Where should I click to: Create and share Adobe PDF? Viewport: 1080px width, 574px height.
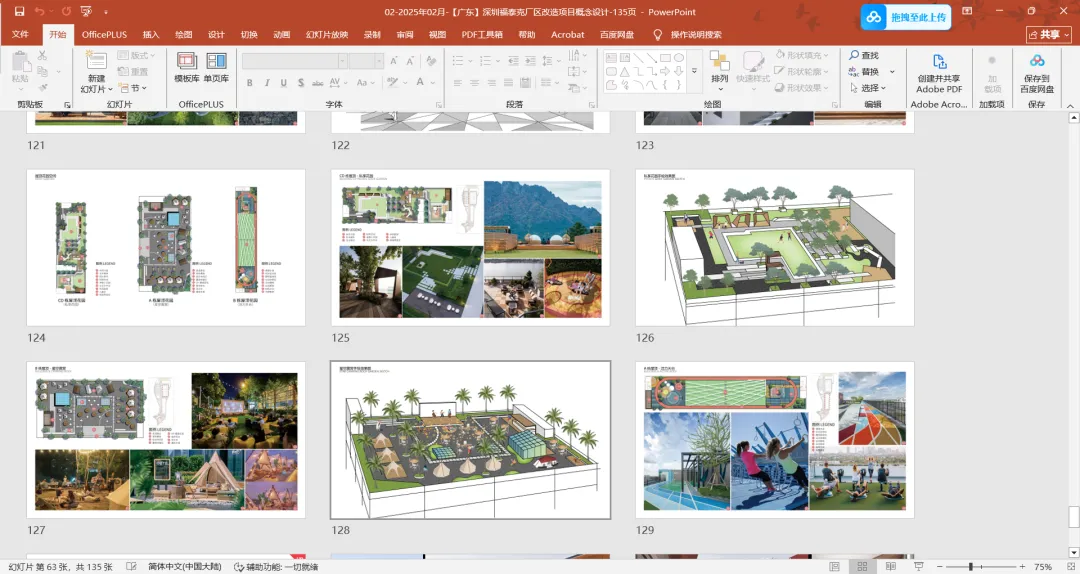point(939,73)
